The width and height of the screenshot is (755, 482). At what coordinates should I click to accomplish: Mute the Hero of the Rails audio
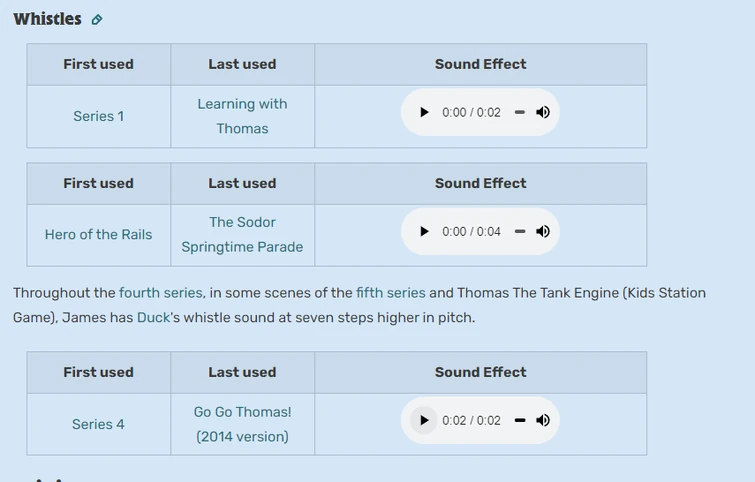[x=543, y=232]
